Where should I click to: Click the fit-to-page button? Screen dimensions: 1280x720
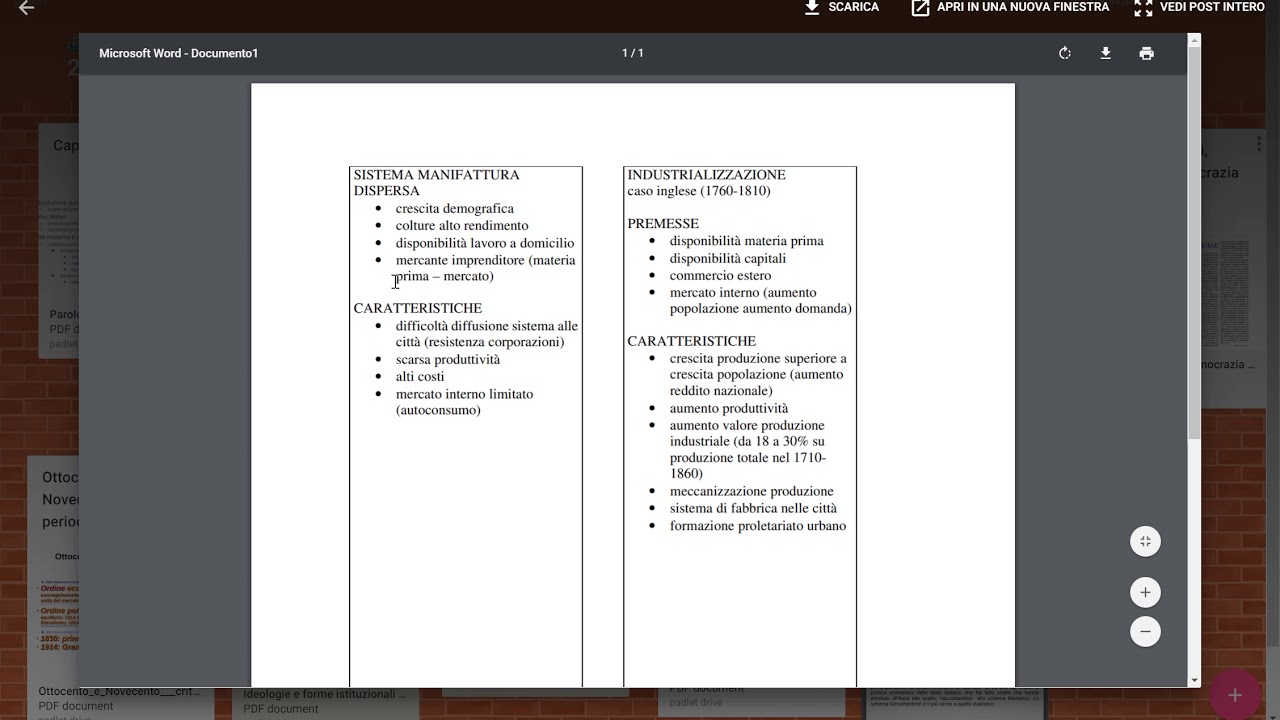pyautogui.click(x=1145, y=541)
